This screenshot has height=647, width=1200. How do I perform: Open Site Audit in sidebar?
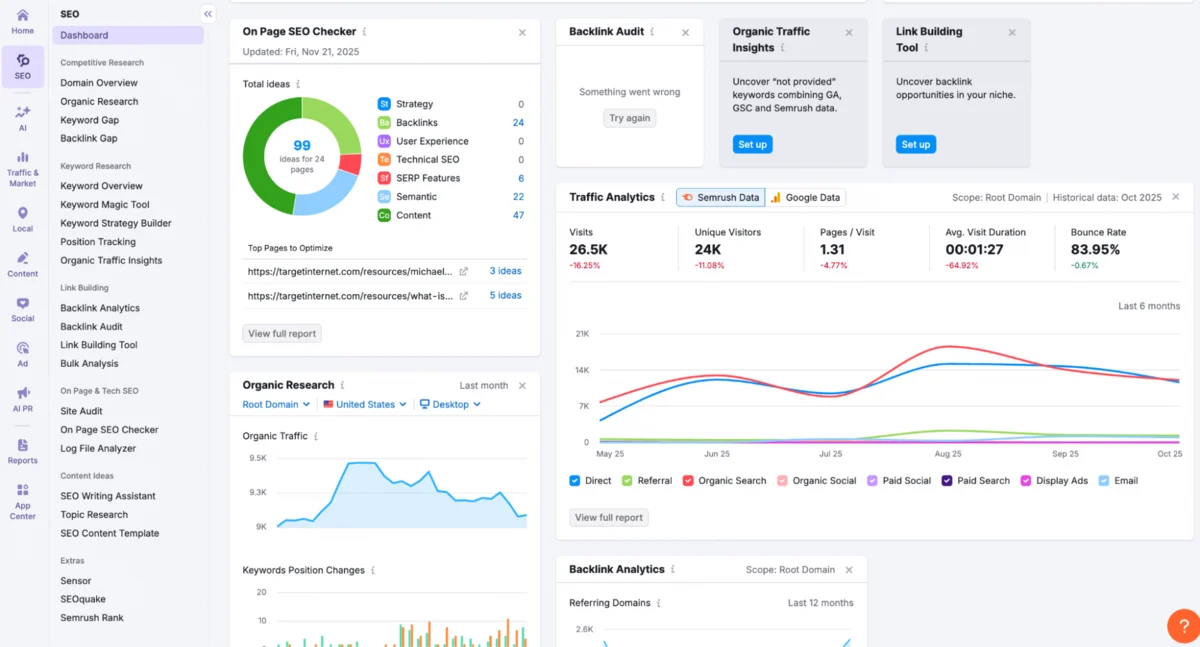click(x=81, y=411)
